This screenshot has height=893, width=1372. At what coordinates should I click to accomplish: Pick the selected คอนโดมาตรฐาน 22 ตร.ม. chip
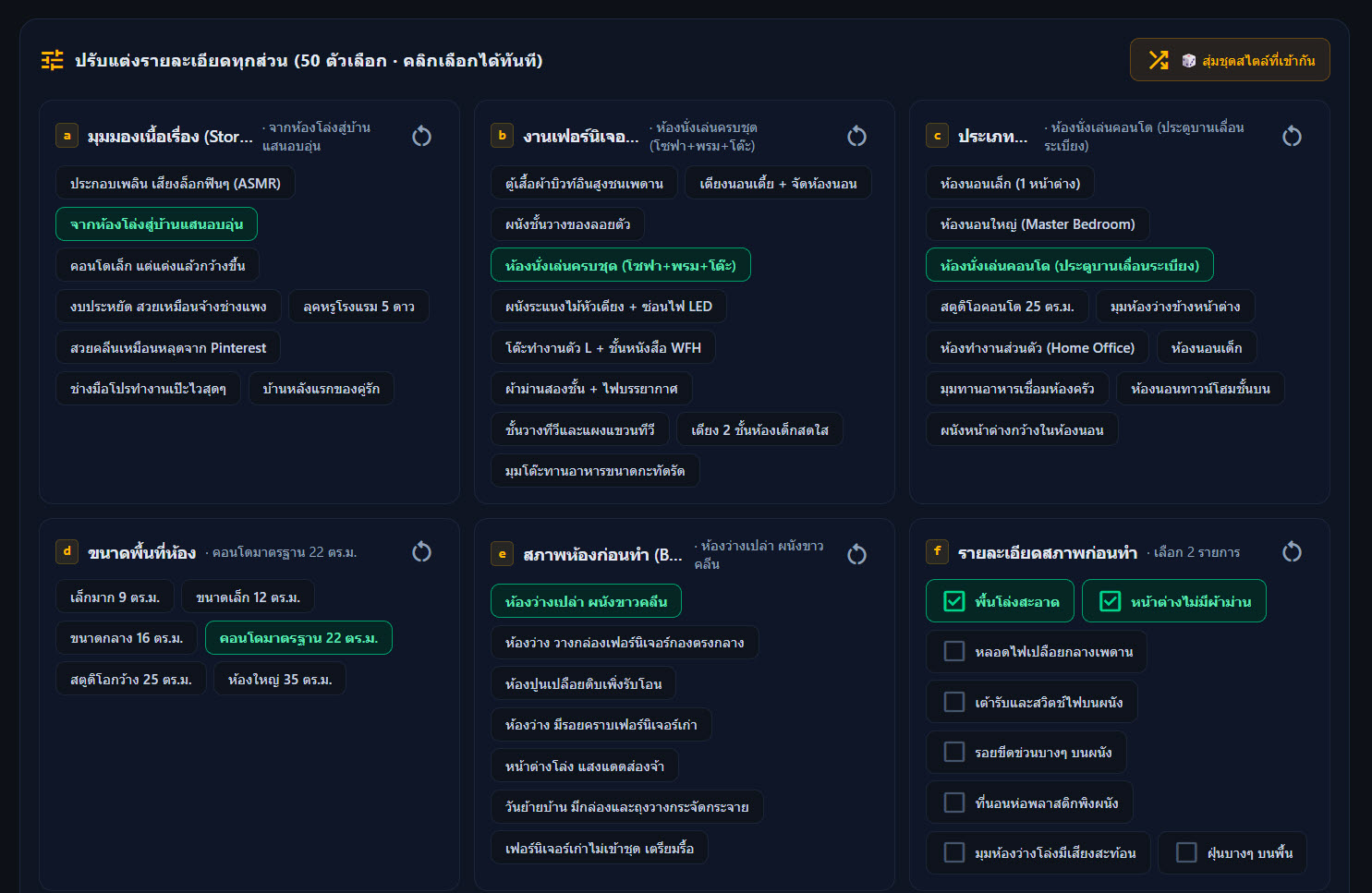[x=298, y=638]
